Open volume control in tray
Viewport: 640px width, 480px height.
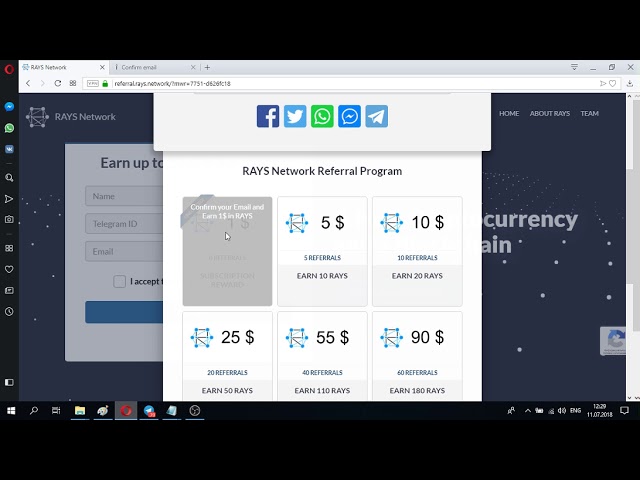coord(562,411)
